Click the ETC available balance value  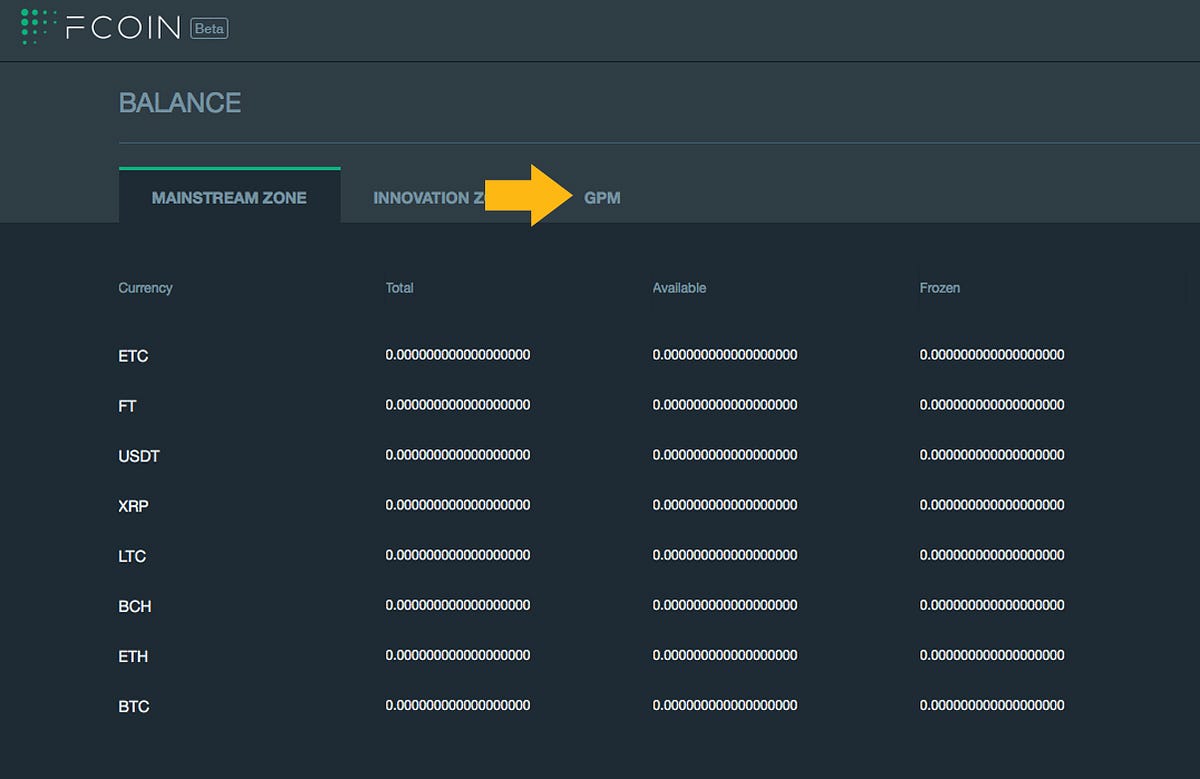click(725, 355)
